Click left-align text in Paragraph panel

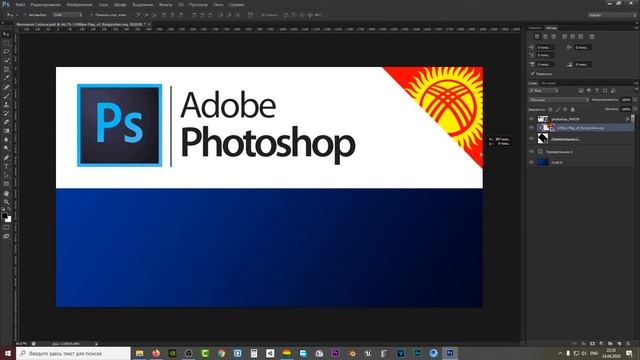pyautogui.click(x=537, y=37)
